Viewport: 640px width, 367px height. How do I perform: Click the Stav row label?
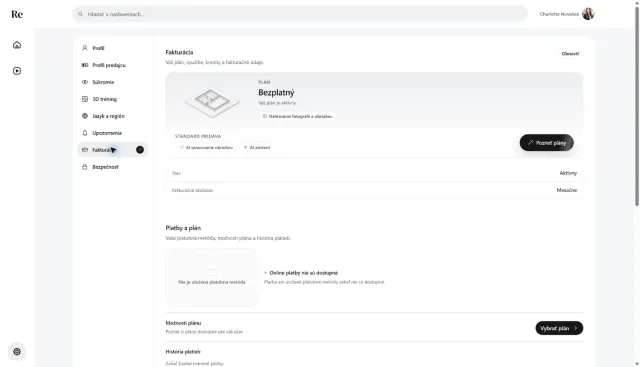pyautogui.click(x=176, y=173)
